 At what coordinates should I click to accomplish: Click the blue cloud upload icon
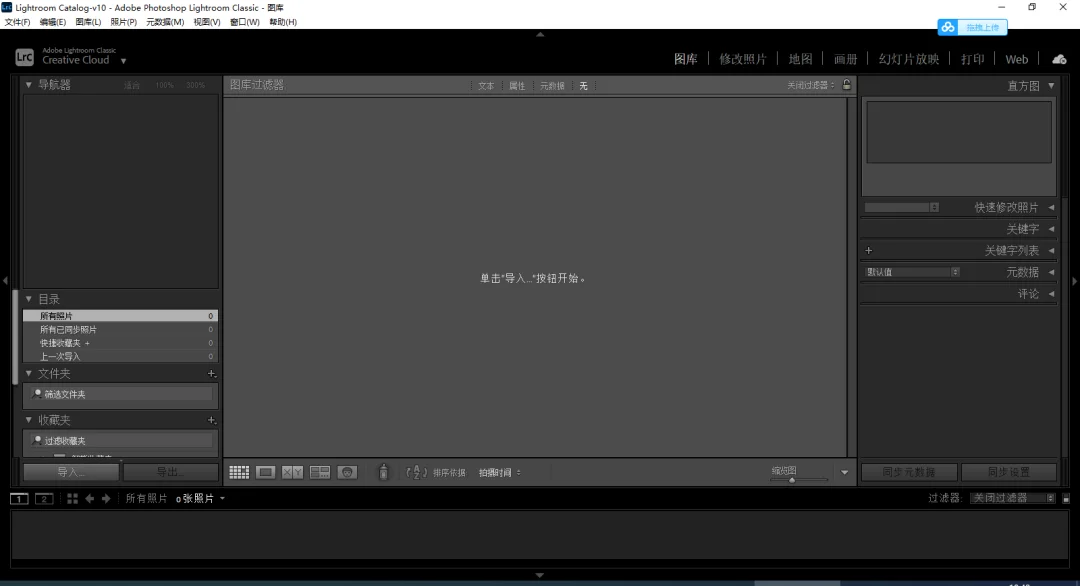pyautogui.click(x=948, y=28)
